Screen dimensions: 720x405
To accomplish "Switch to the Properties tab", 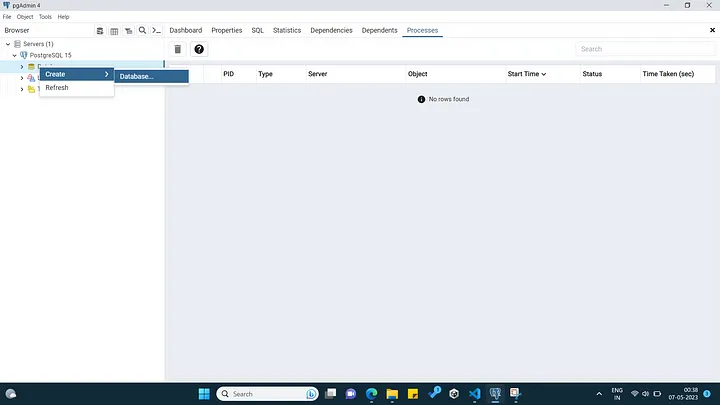I will click(x=226, y=30).
